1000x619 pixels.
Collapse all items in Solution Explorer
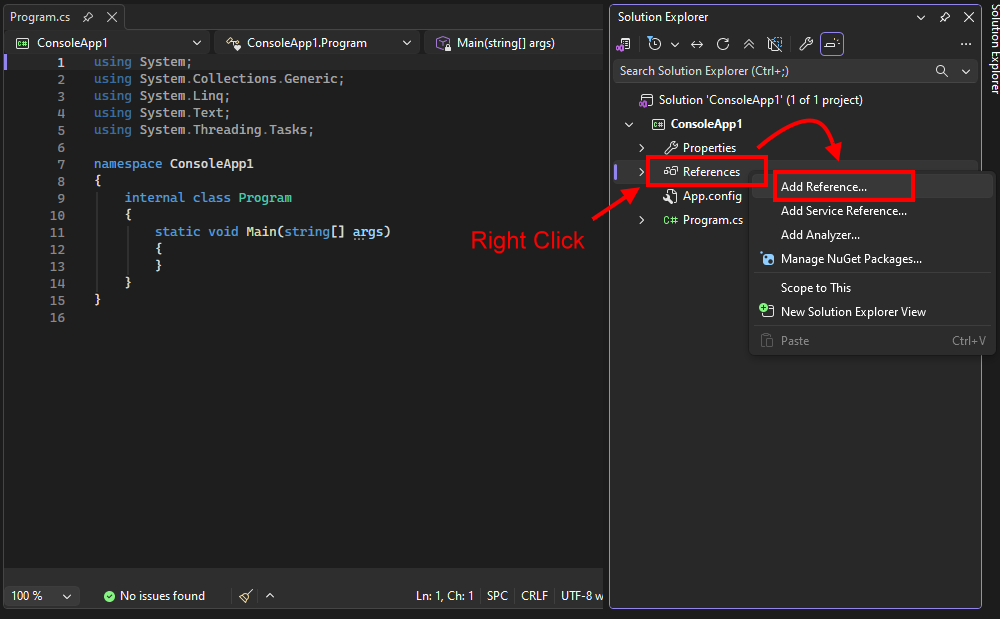pyautogui.click(x=749, y=44)
